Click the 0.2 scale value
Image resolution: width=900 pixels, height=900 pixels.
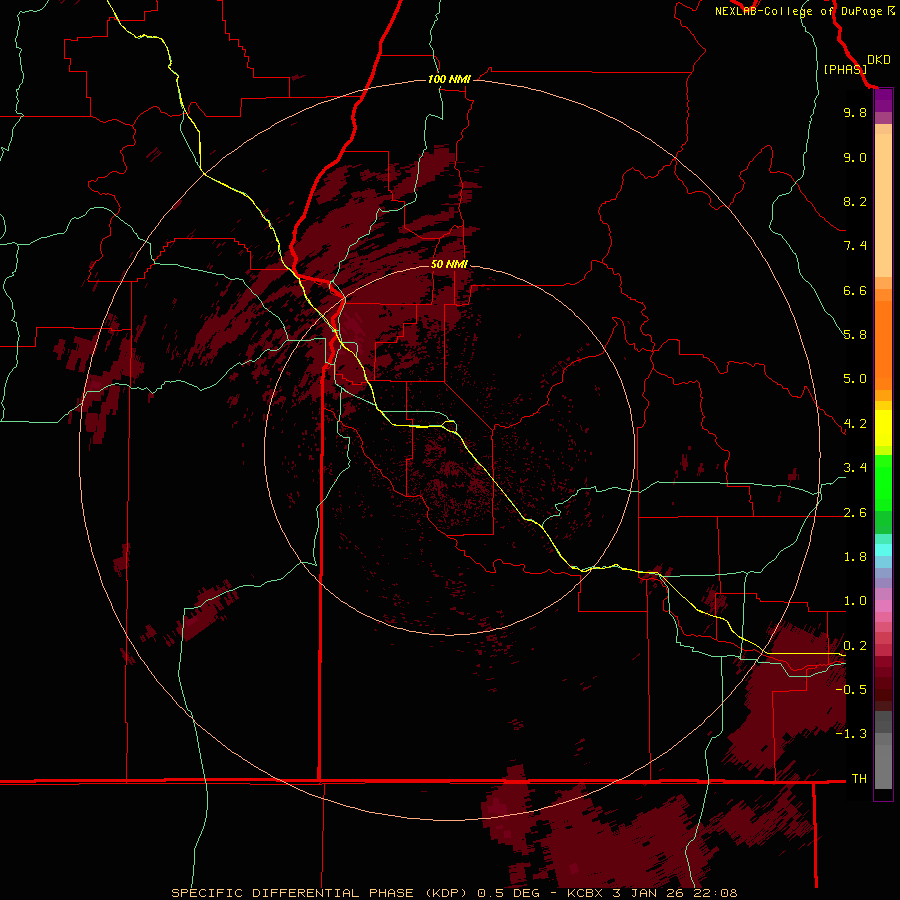[x=855, y=646]
